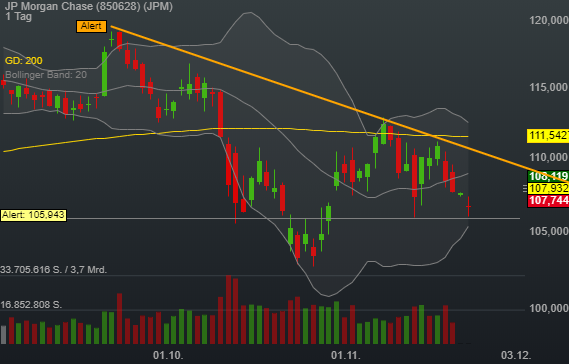Click the tallest red volume bar
569x364 pixels.
228,310
